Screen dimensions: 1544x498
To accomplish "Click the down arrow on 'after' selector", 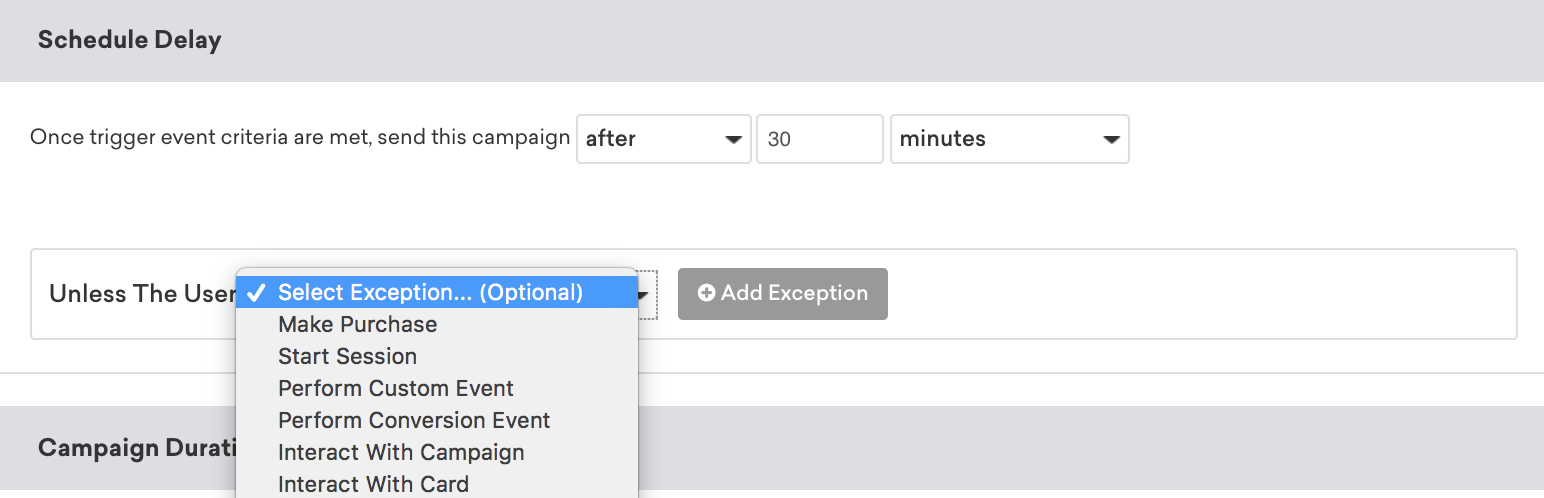I will (733, 140).
